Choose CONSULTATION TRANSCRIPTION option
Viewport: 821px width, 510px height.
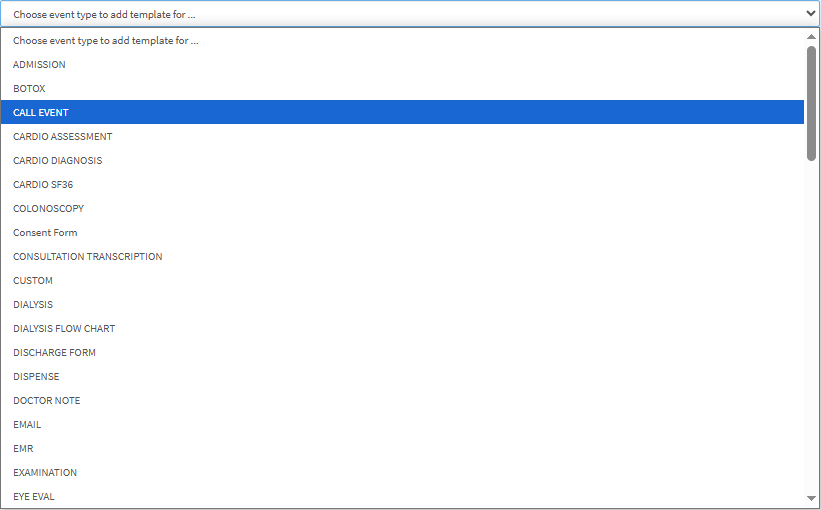coord(402,257)
